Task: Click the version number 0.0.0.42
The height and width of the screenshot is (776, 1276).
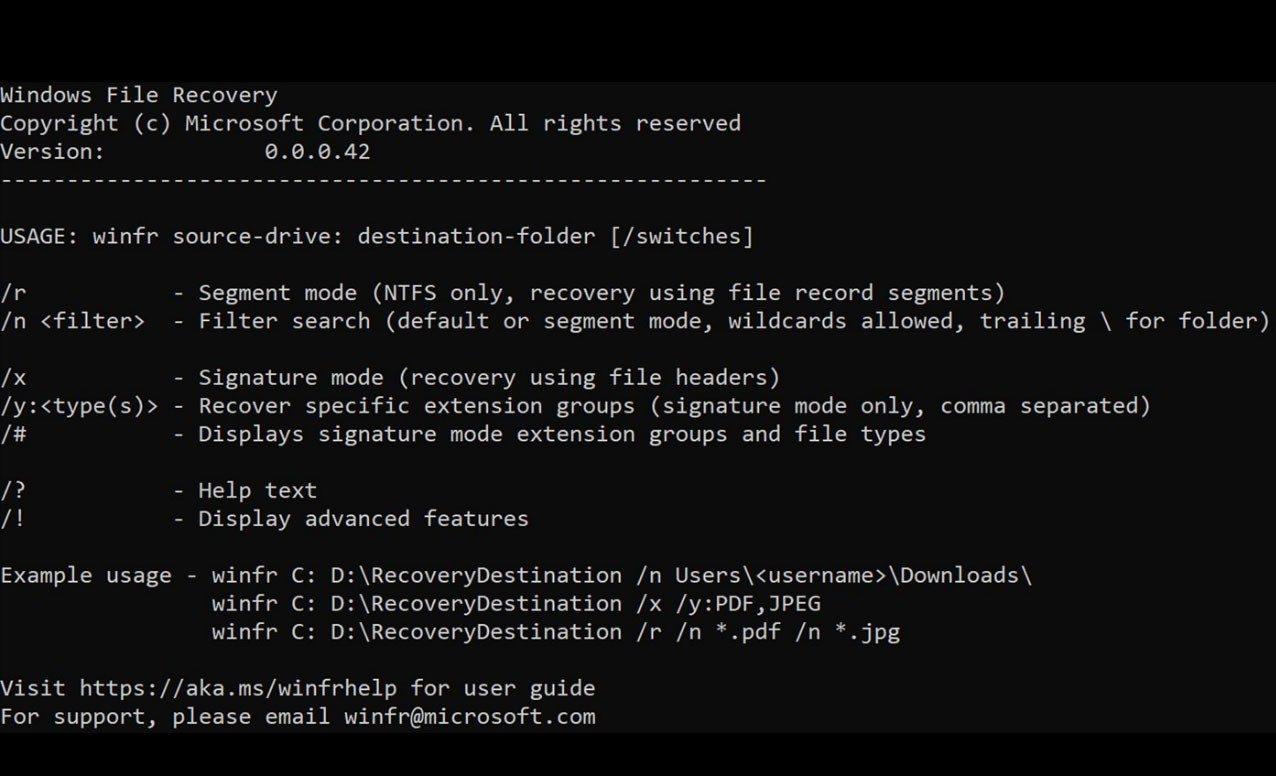Action: click(x=317, y=152)
